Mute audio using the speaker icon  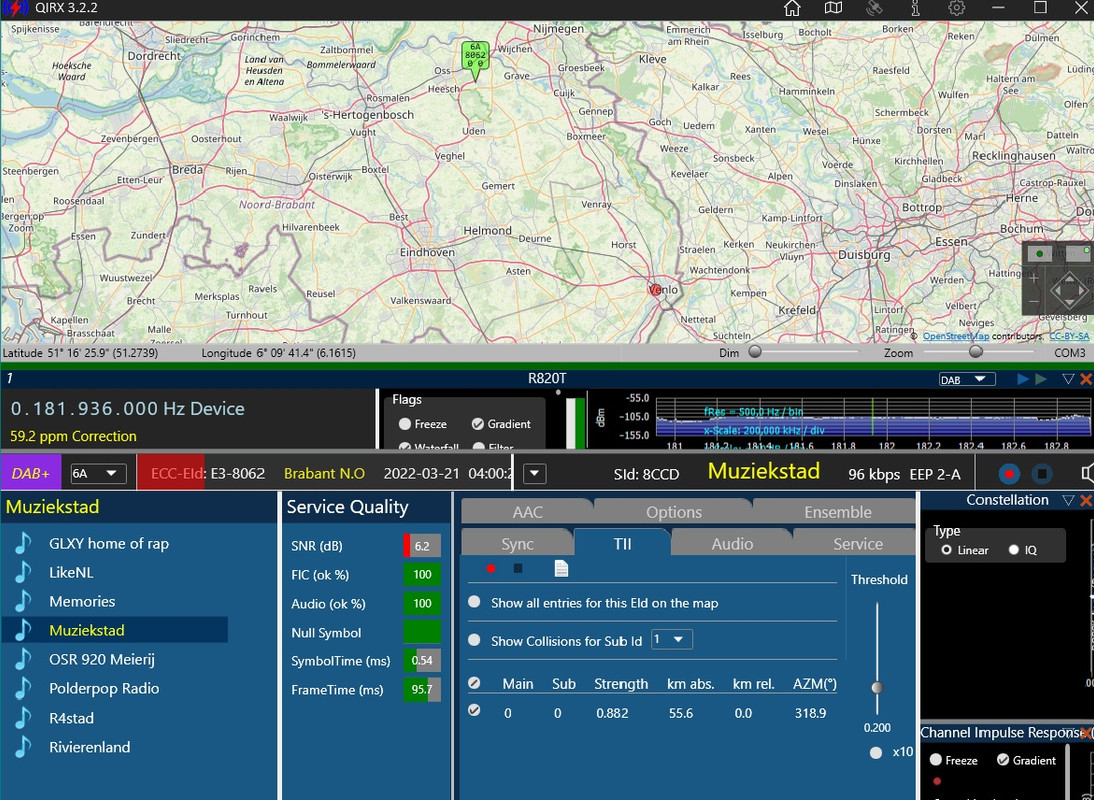click(1087, 474)
